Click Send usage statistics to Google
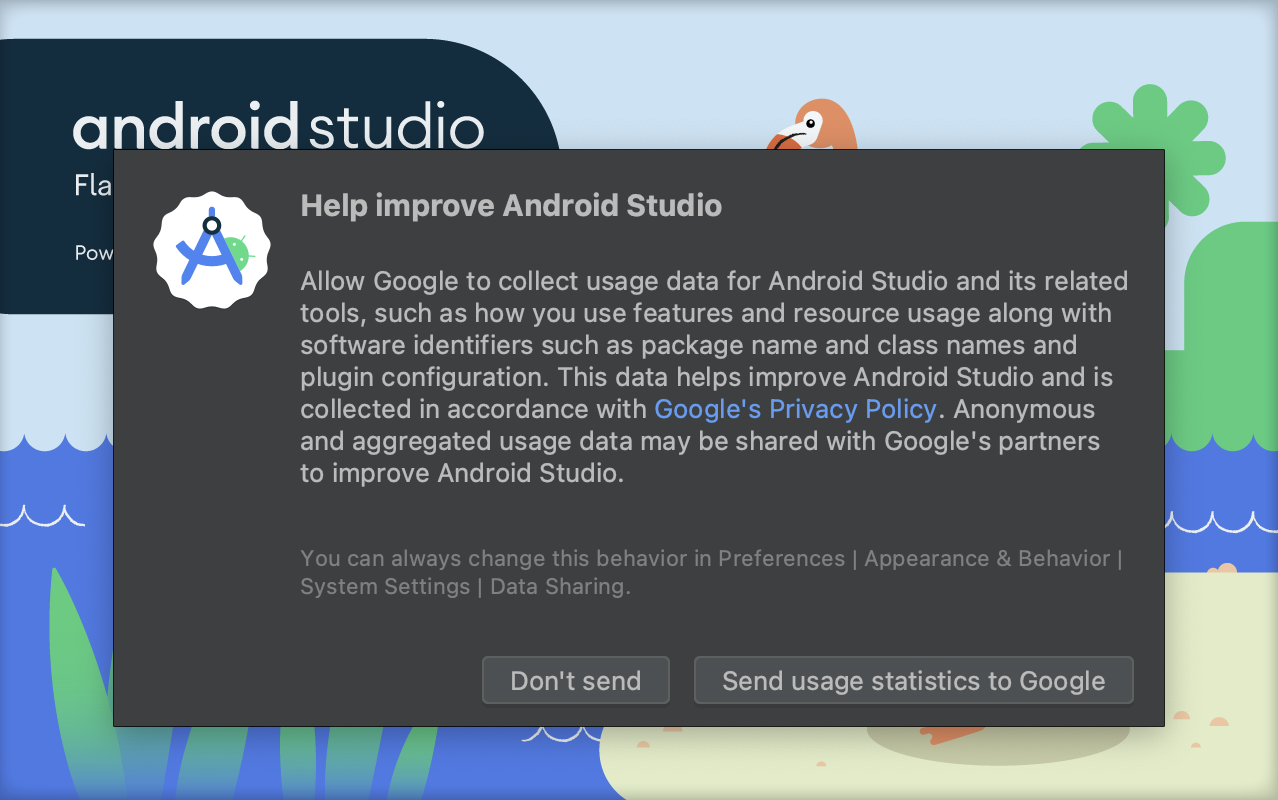The height and width of the screenshot is (800, 1278). point(913,681)
